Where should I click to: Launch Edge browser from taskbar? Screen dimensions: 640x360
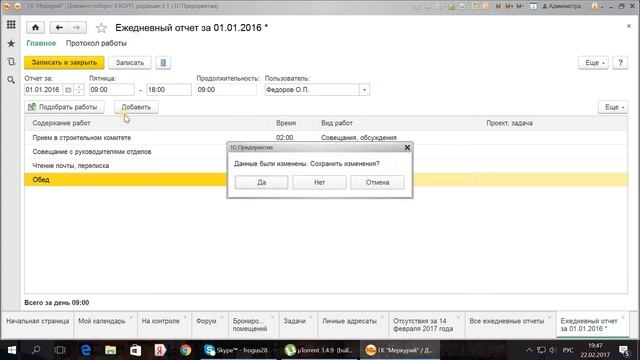click(86, 350)
